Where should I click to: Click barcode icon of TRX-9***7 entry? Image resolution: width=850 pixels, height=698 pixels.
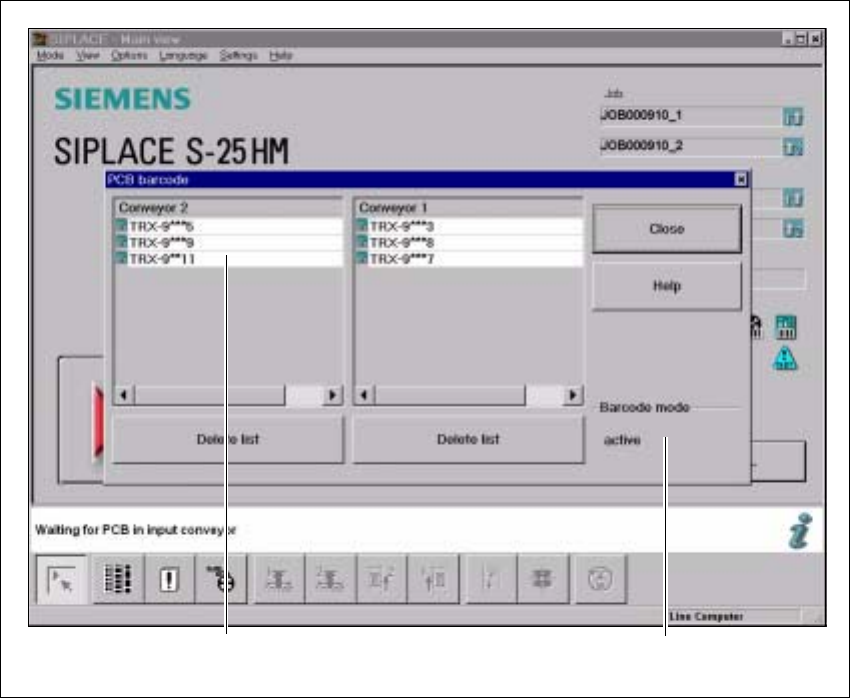tap(362, 258)
